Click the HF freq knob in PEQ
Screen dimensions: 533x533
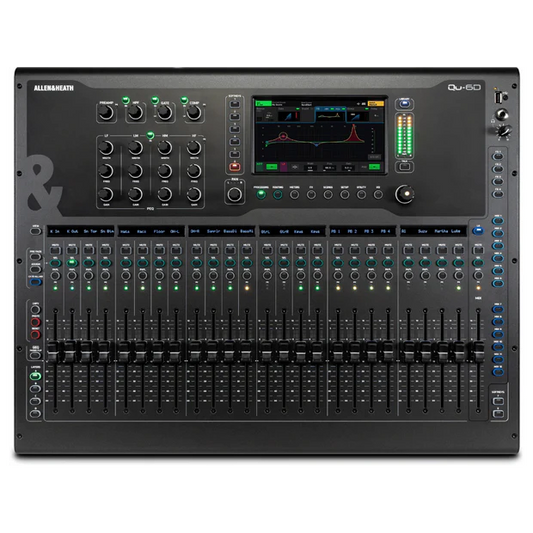[x=194, y=171]
